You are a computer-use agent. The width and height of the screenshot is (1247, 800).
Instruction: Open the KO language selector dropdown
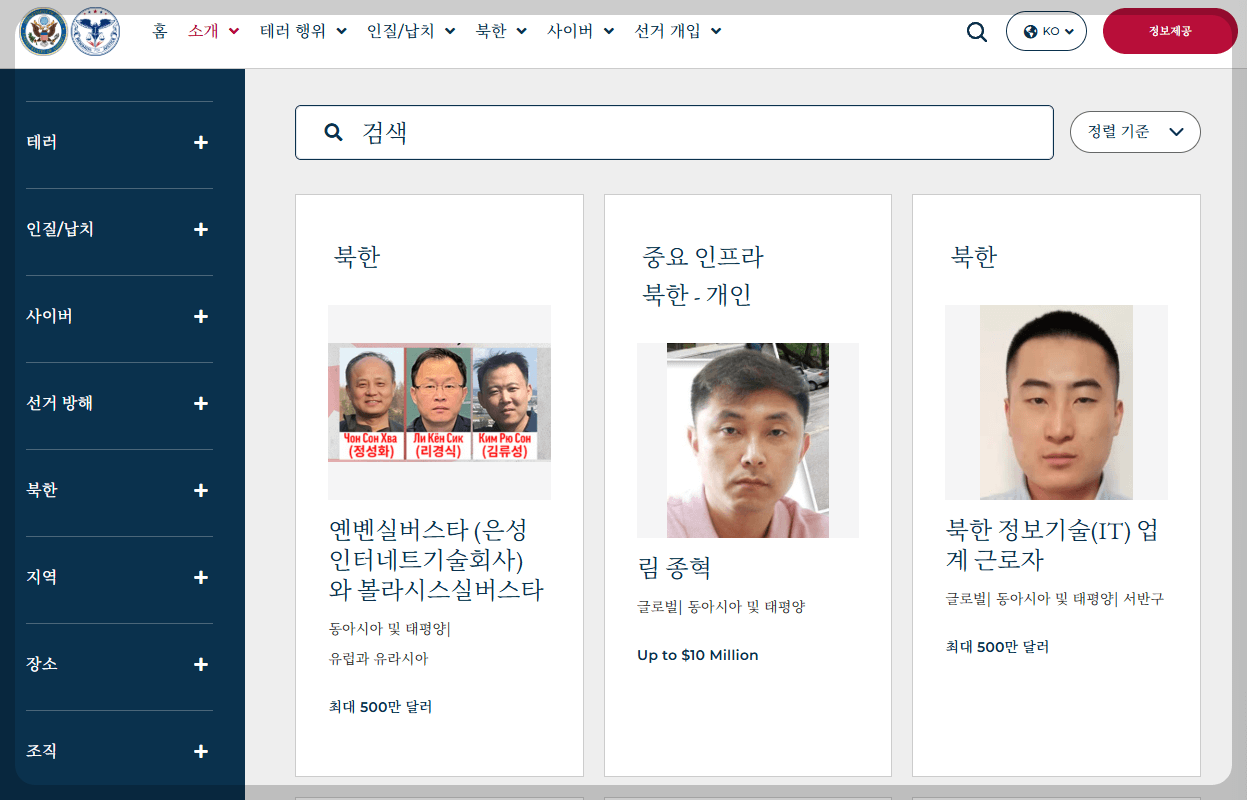1046,31
